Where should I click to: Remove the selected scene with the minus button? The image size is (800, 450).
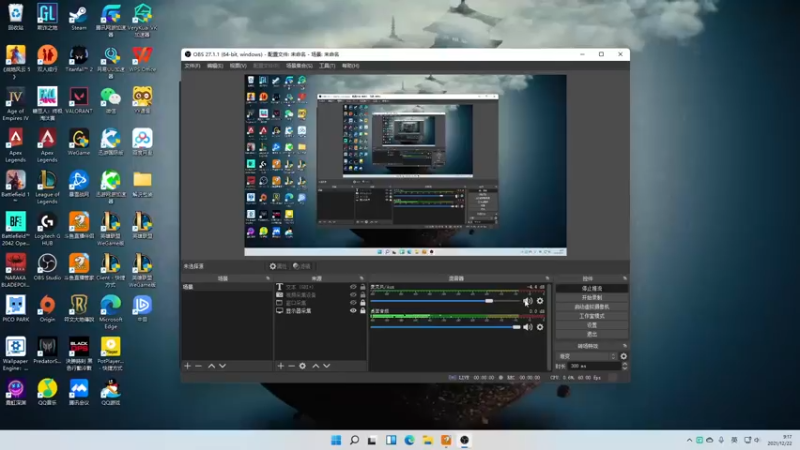[x=198, y=366]
